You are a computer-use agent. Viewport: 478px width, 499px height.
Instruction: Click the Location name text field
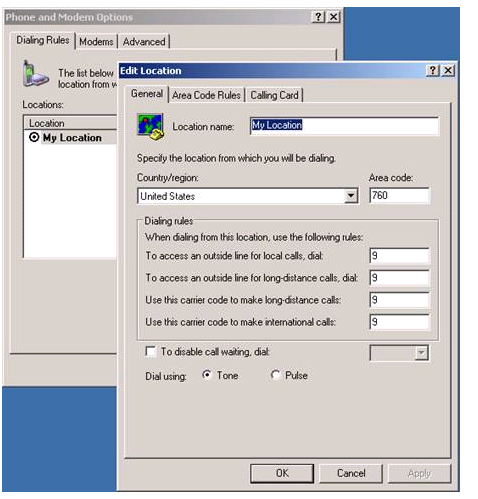pyautogui.click(x=344, y=126)
